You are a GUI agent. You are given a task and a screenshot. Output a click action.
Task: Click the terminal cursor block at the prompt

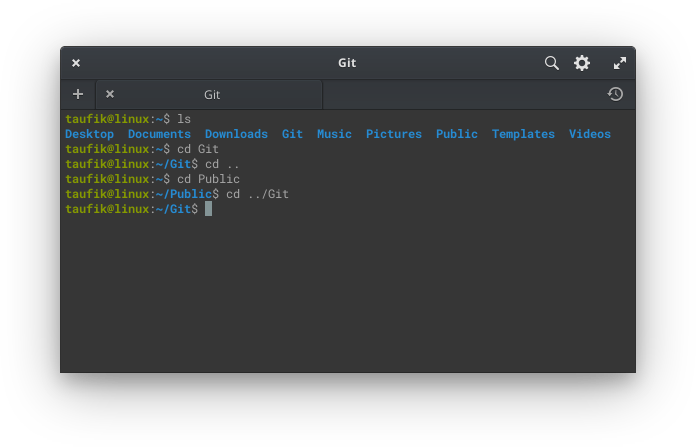click(209, 209)
